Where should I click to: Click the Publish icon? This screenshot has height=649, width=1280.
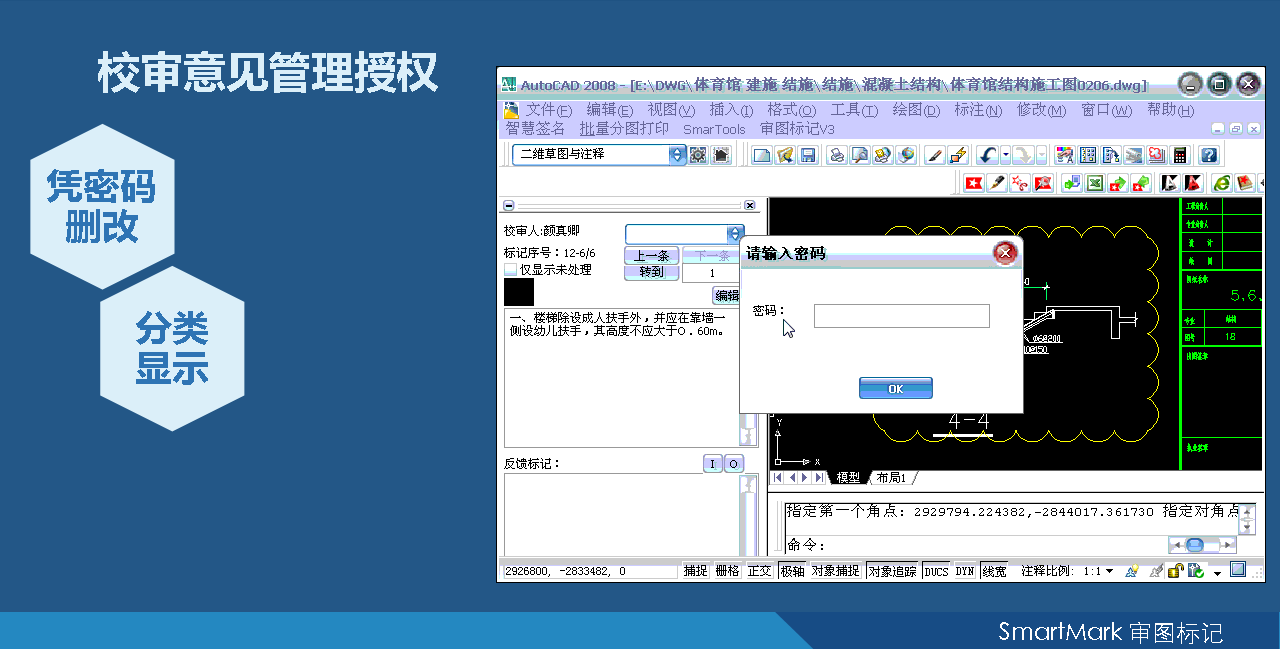pos(883,156)
